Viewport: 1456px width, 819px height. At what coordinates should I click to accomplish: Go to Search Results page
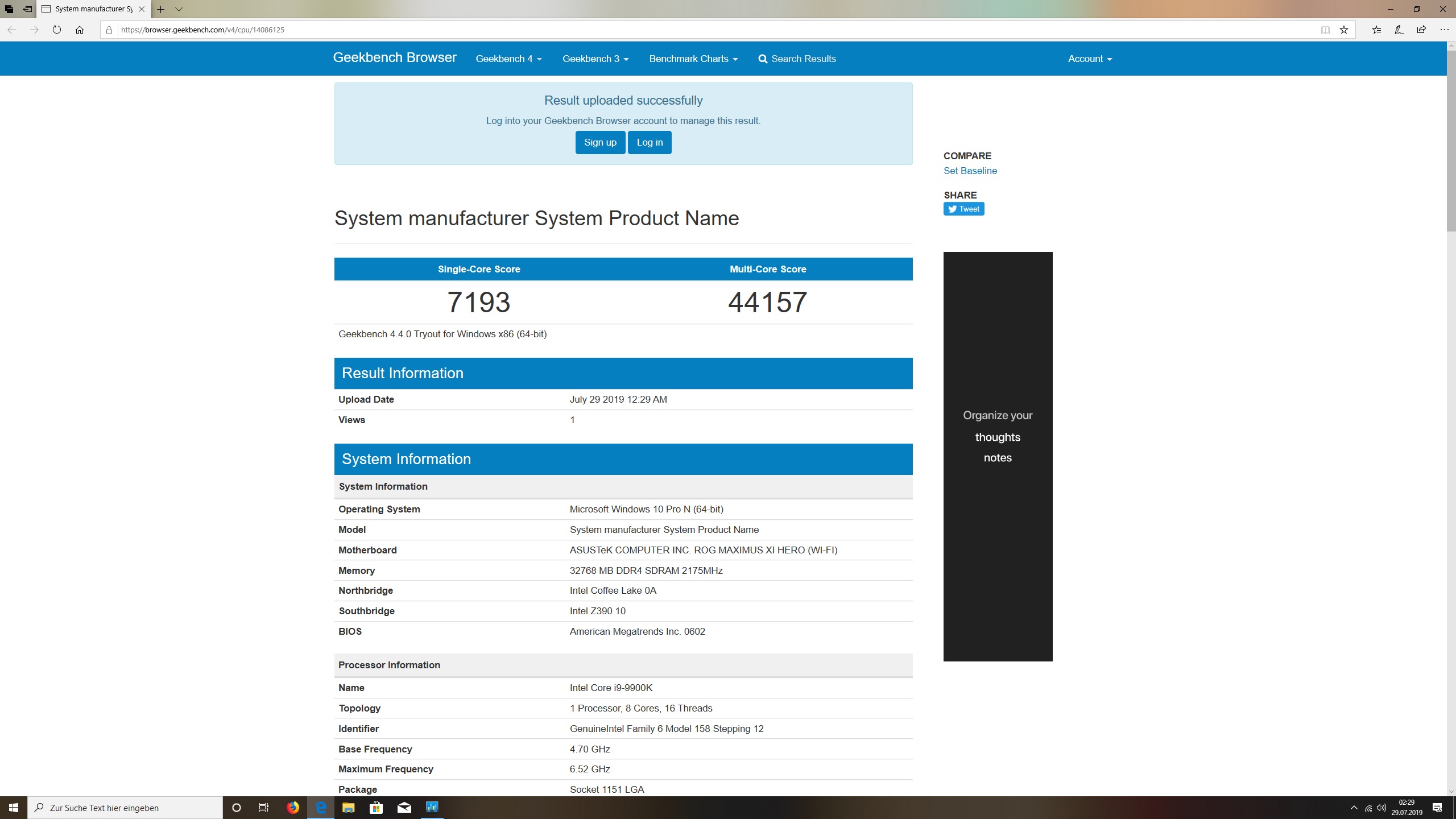797,59
